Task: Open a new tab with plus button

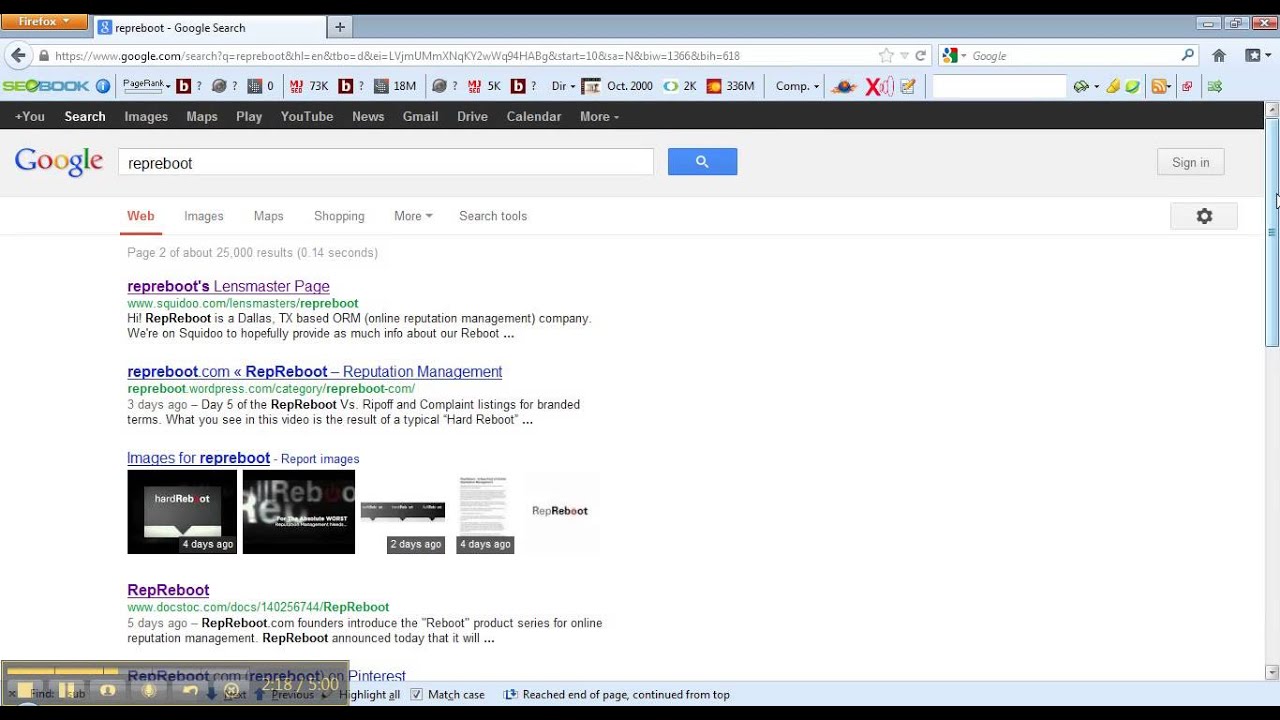Action: tap(339, 27)
